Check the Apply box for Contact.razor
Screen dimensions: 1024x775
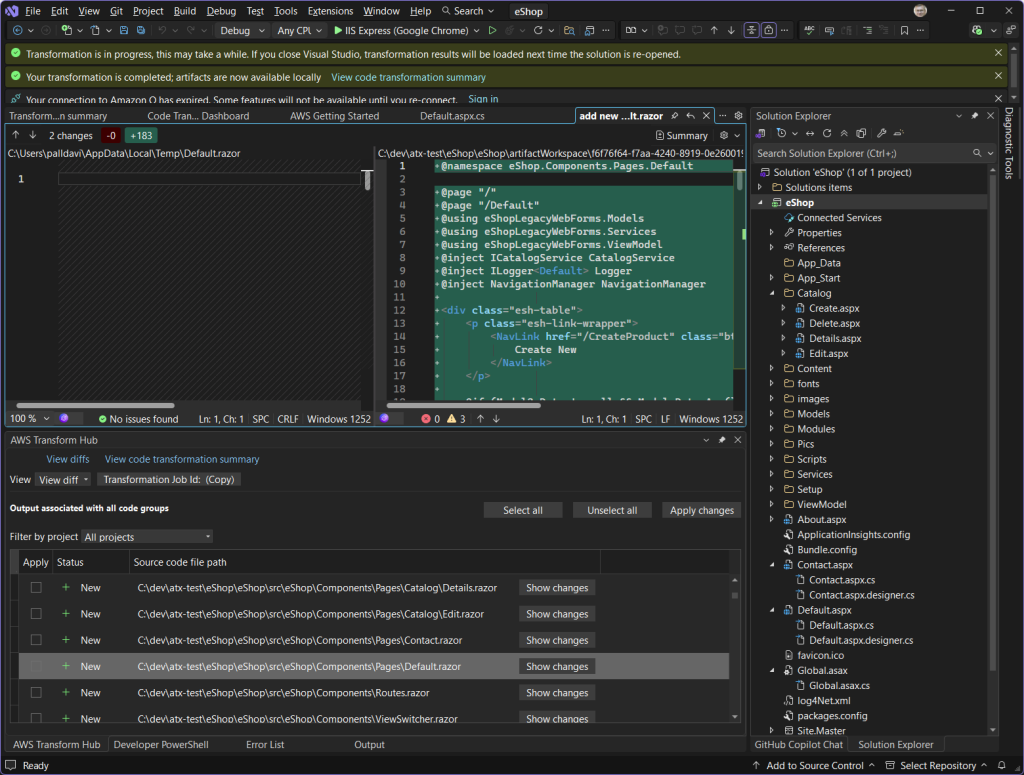36,640
